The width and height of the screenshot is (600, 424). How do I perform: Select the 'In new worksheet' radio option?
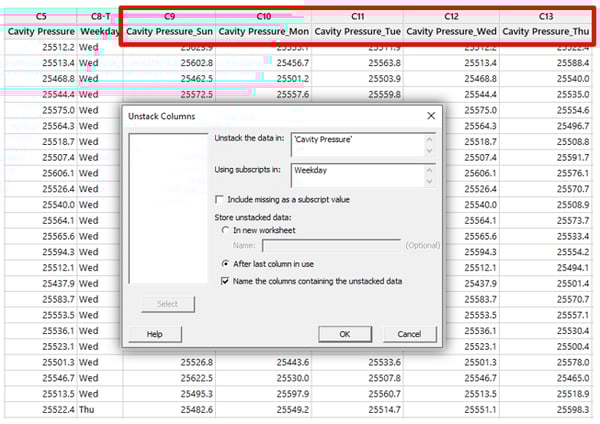tap(225, 229)
